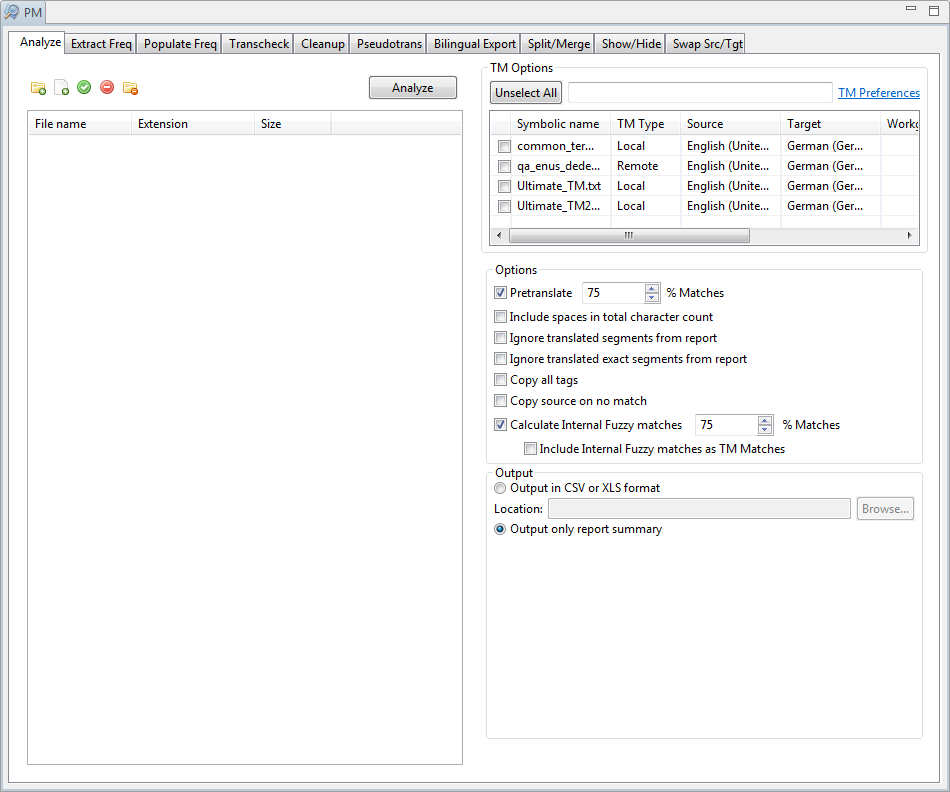The width and height of the screenshot is (950, 792).
Task: Click the add folder icon
Action: (x=38, y=88)
